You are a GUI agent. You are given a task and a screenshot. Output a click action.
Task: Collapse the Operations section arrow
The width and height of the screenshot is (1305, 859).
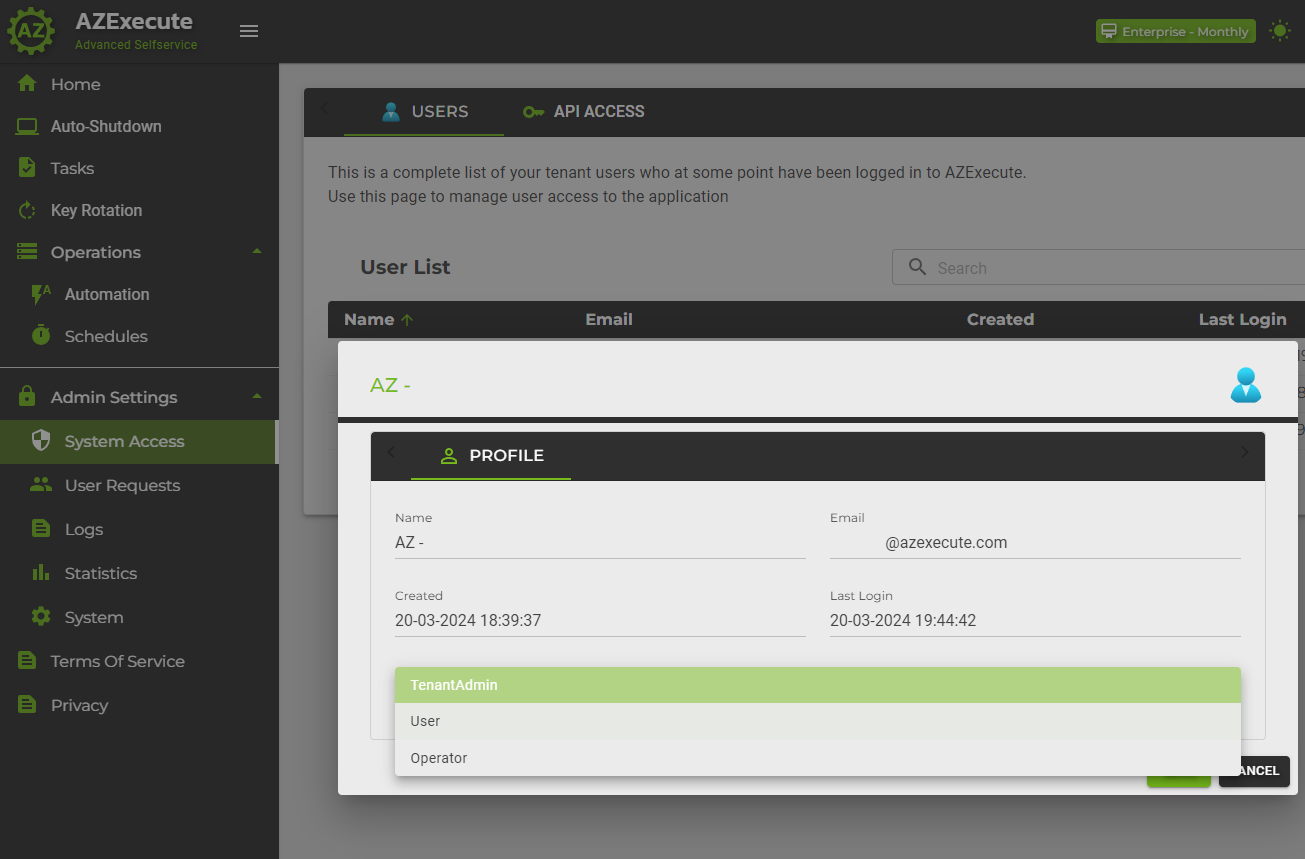[257, 251]
